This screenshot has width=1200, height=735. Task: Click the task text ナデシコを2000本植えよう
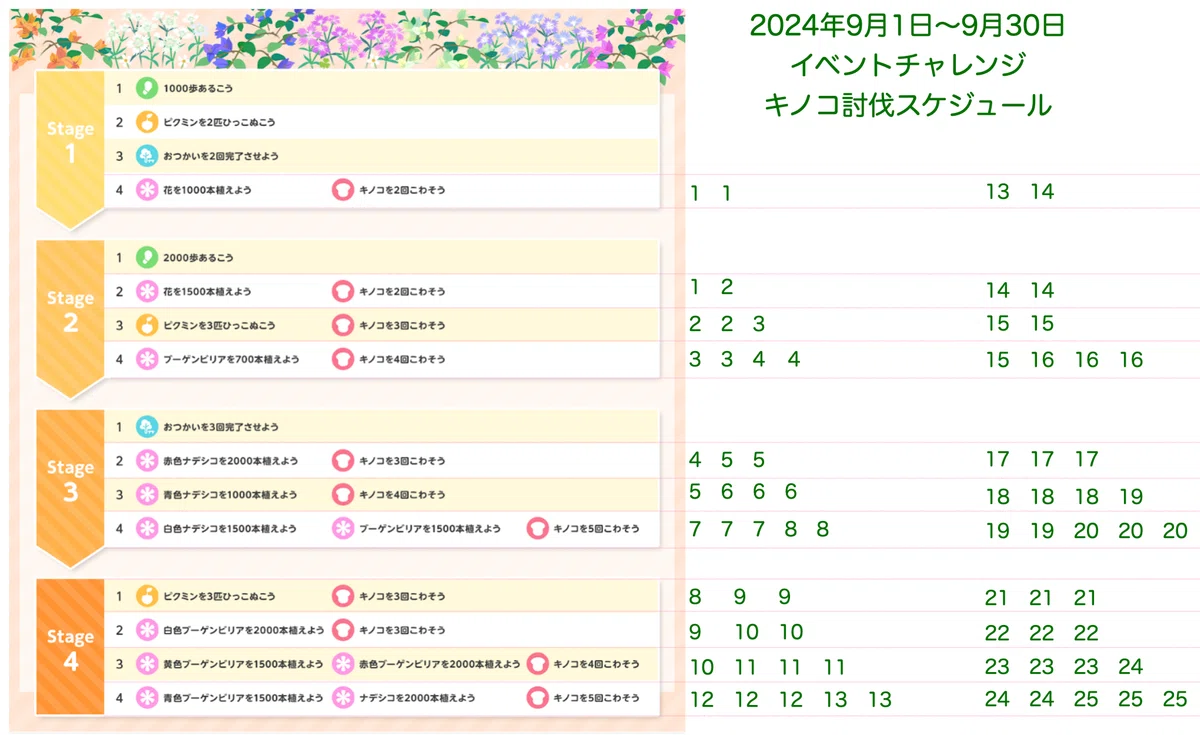417,698
